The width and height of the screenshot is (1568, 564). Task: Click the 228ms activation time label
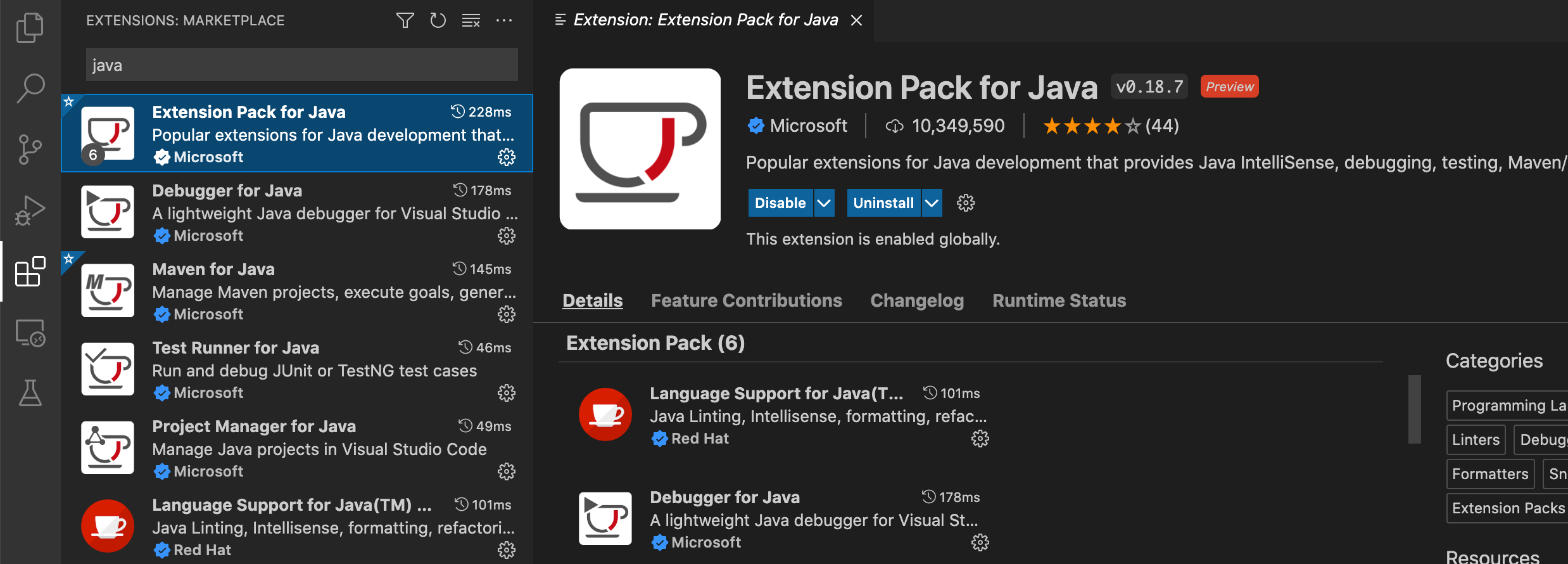coord(481,112)
